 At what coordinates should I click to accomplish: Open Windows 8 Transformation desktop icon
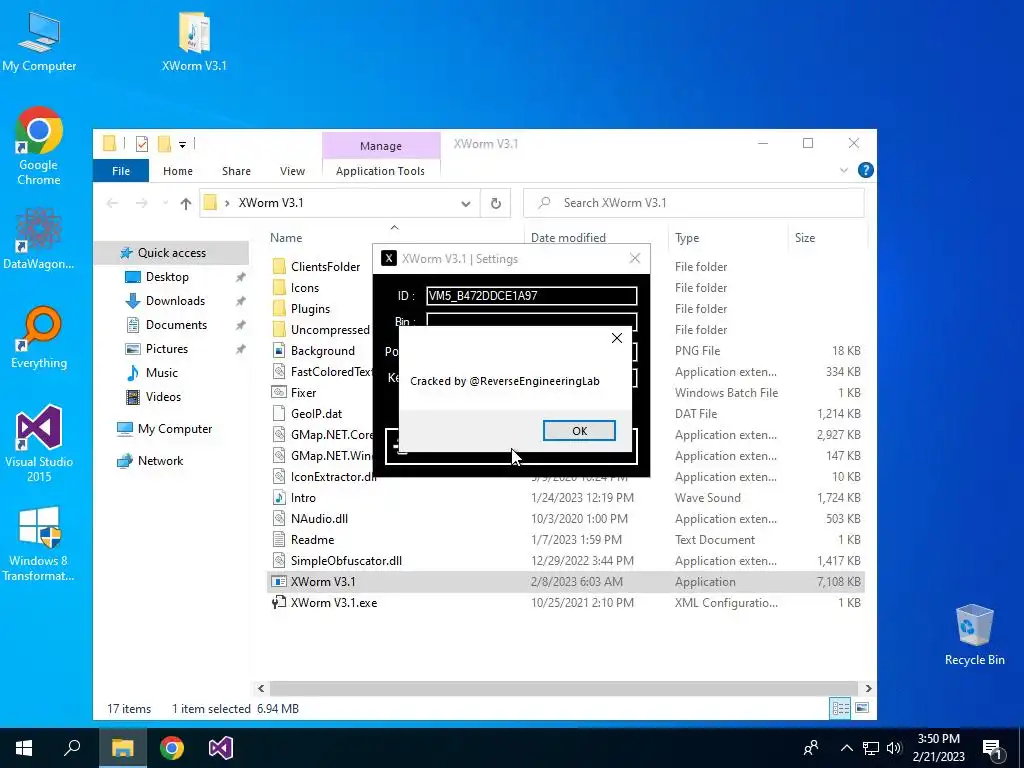pyautogui.click(x=39, y=543)
